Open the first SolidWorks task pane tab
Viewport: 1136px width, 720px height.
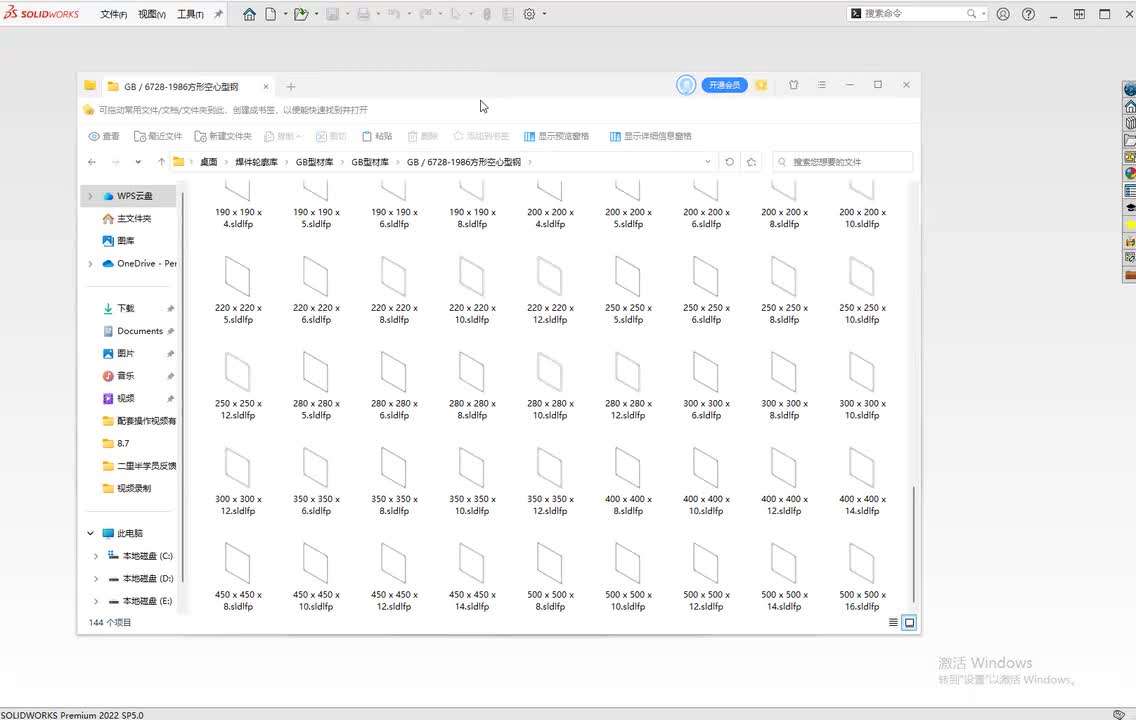[1129, 90]
